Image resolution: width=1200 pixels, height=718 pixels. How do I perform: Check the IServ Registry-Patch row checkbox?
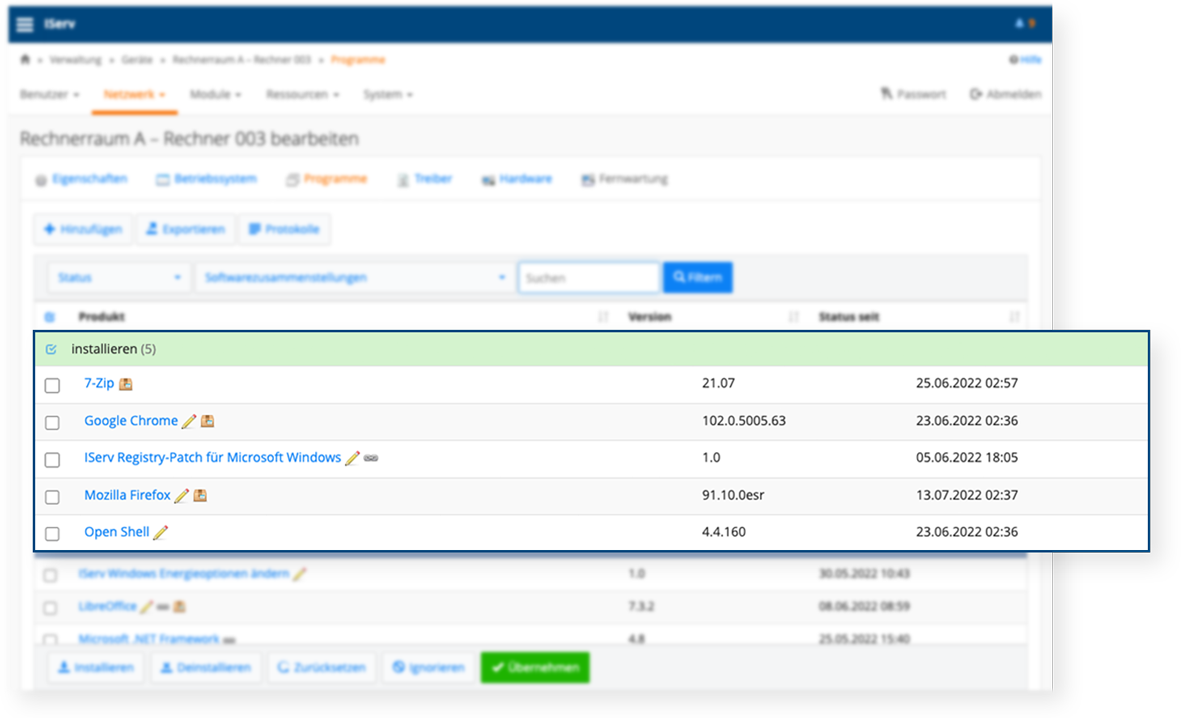point(52,459)
